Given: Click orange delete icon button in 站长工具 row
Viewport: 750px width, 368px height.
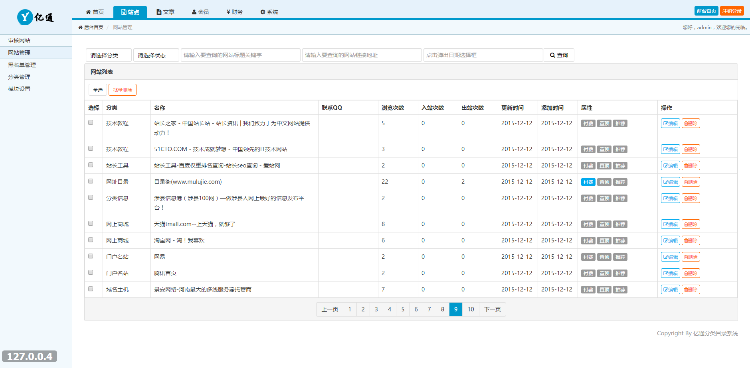Looking at the screenshot, I should (691, 166).
